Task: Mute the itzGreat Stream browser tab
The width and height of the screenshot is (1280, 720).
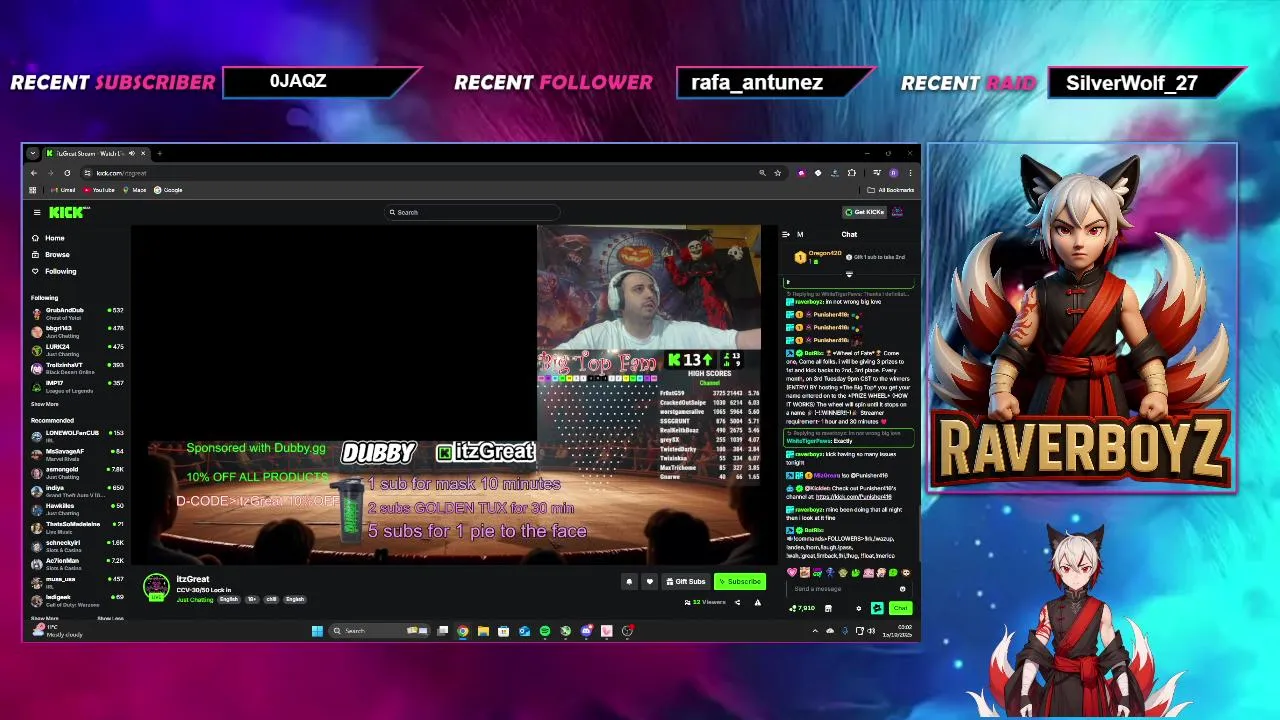Action: (132, 153)
